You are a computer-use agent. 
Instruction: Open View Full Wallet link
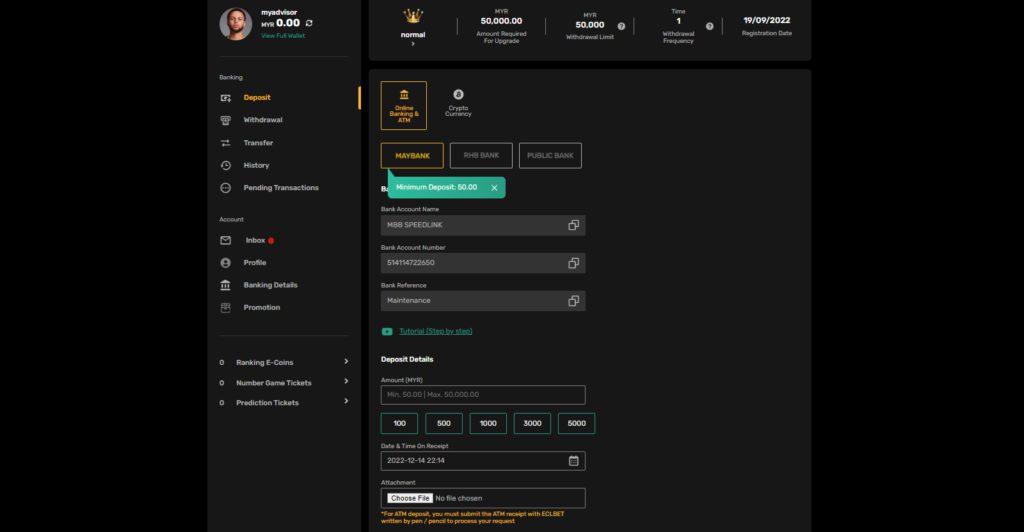283,36
